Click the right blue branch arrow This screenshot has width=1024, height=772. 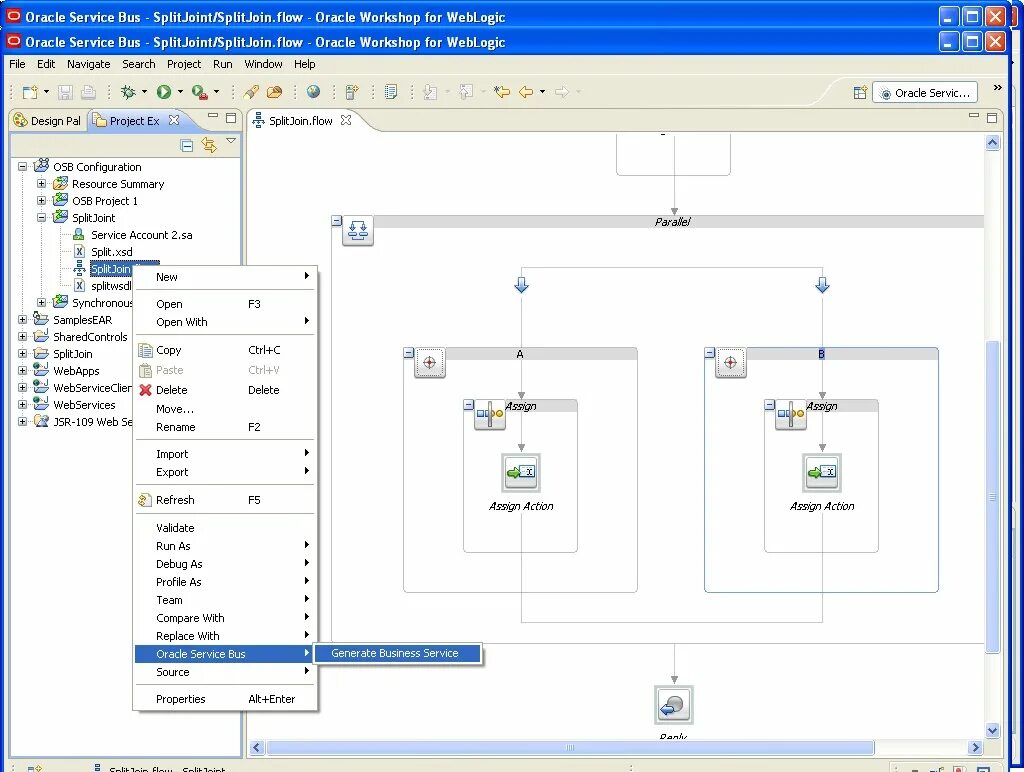point(822,285)
